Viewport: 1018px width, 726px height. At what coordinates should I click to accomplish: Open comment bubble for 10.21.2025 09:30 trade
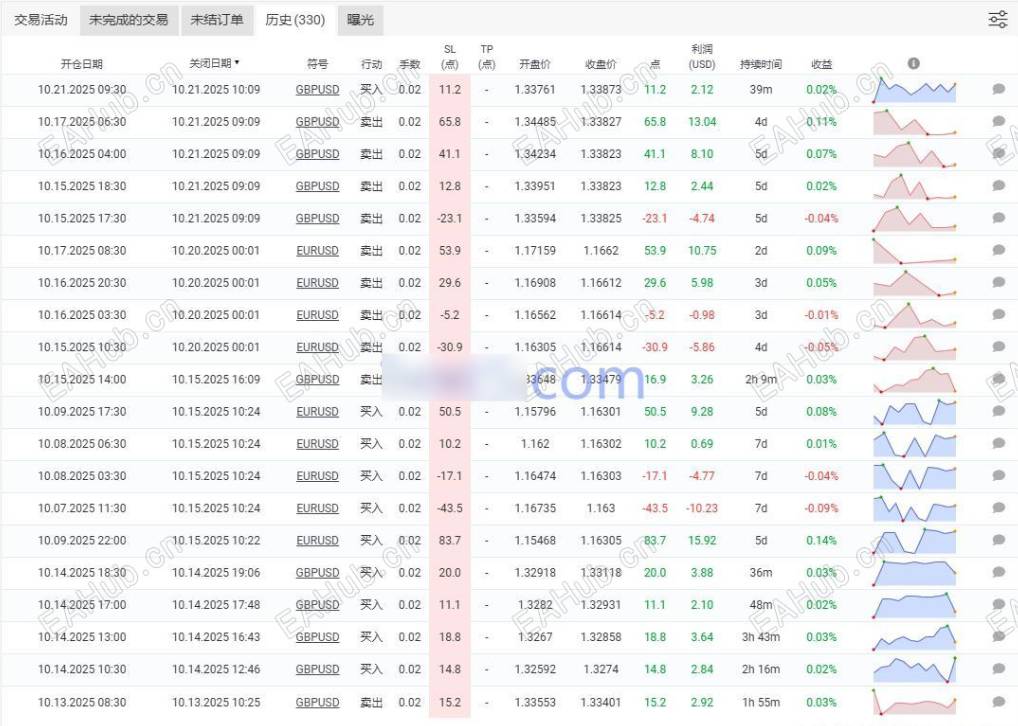999,89
